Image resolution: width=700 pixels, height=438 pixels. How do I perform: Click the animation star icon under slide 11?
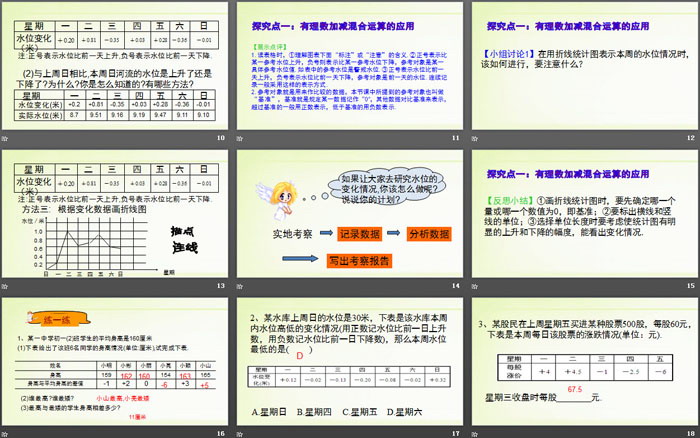(240, 138)
